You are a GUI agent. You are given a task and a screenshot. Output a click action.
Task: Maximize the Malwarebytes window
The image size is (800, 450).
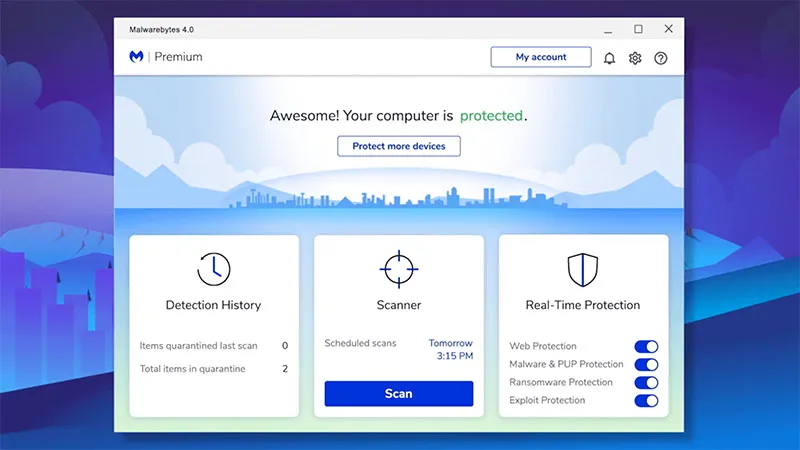click(638, 29)
